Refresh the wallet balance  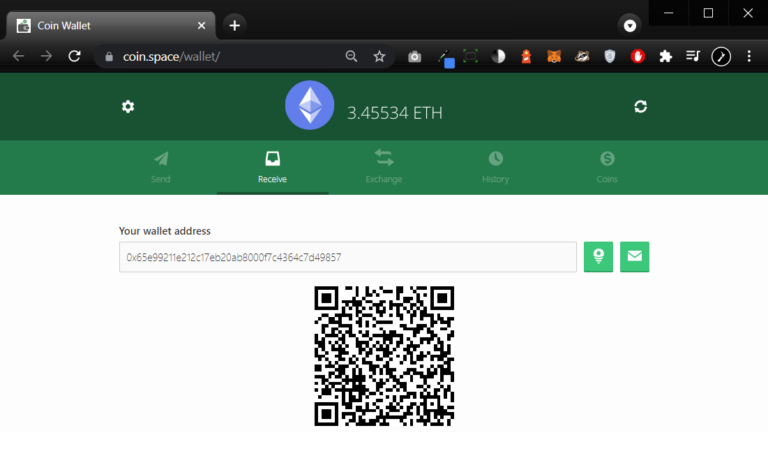[640, 106]
